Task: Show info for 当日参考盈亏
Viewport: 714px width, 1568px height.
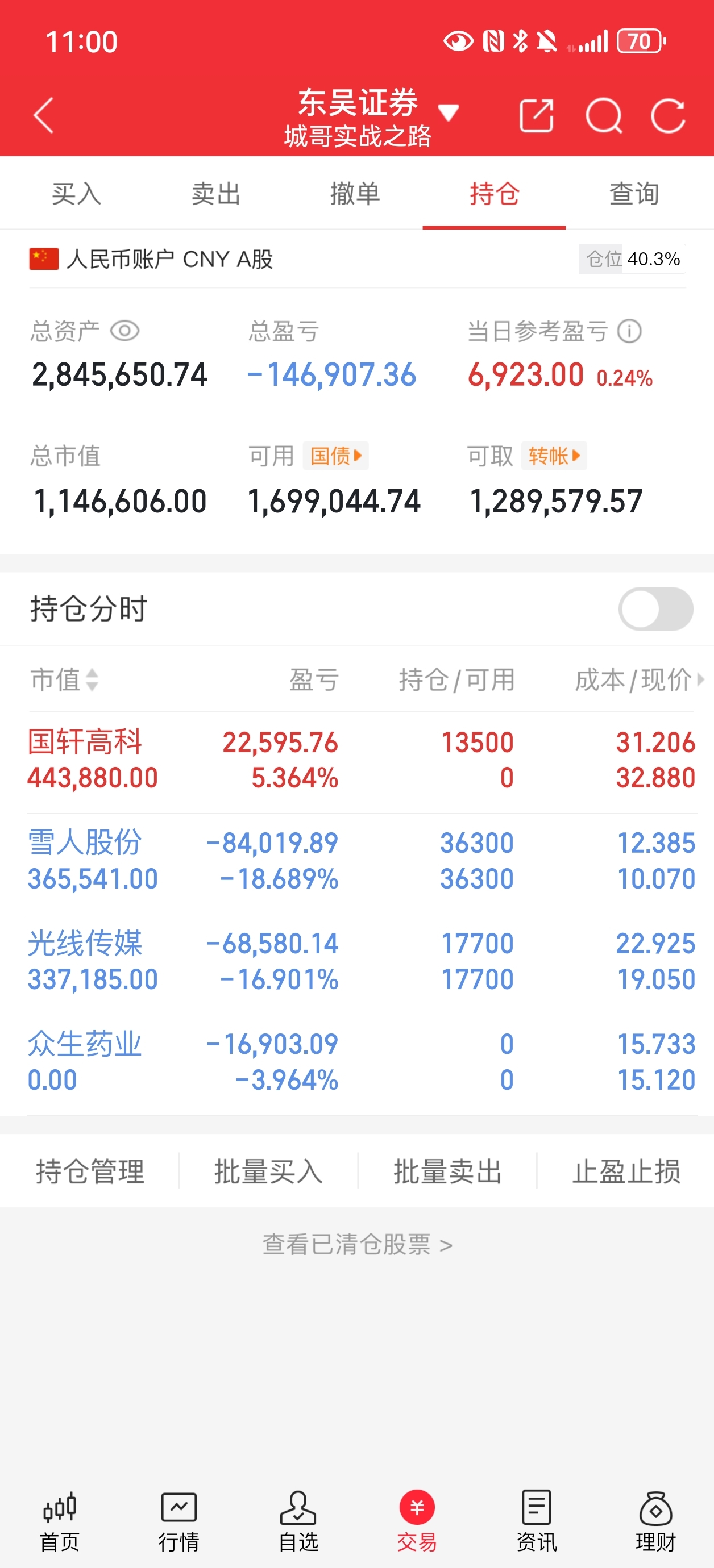Action: pos(629,331)
